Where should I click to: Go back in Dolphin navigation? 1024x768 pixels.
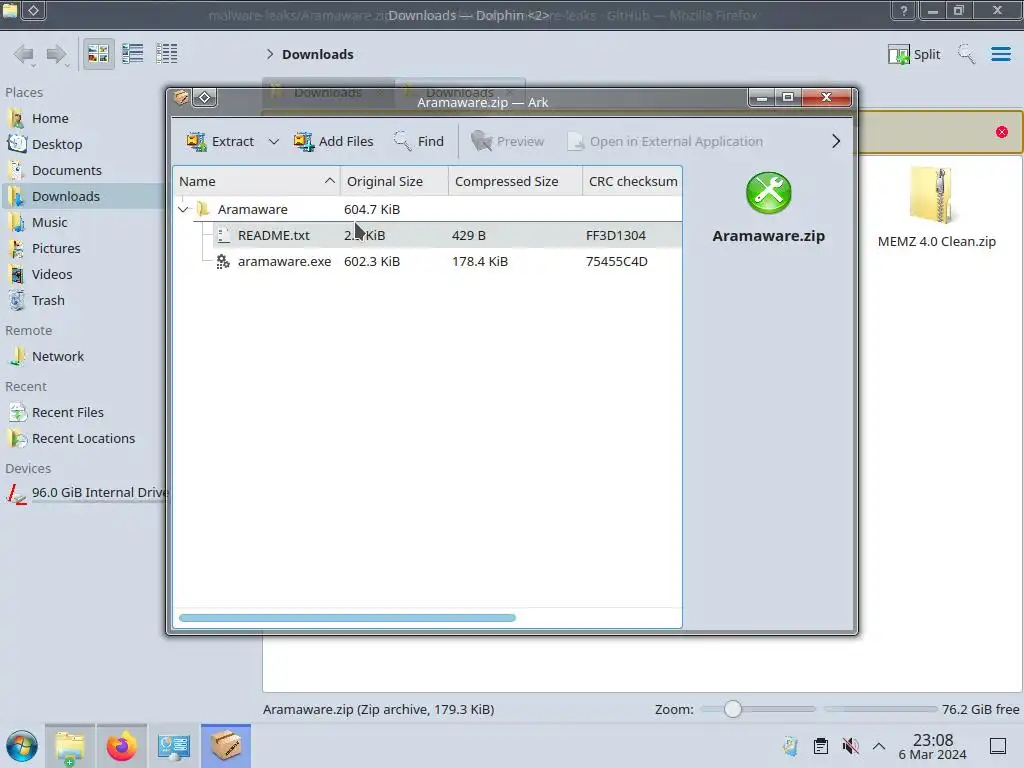tap(24, 54)
